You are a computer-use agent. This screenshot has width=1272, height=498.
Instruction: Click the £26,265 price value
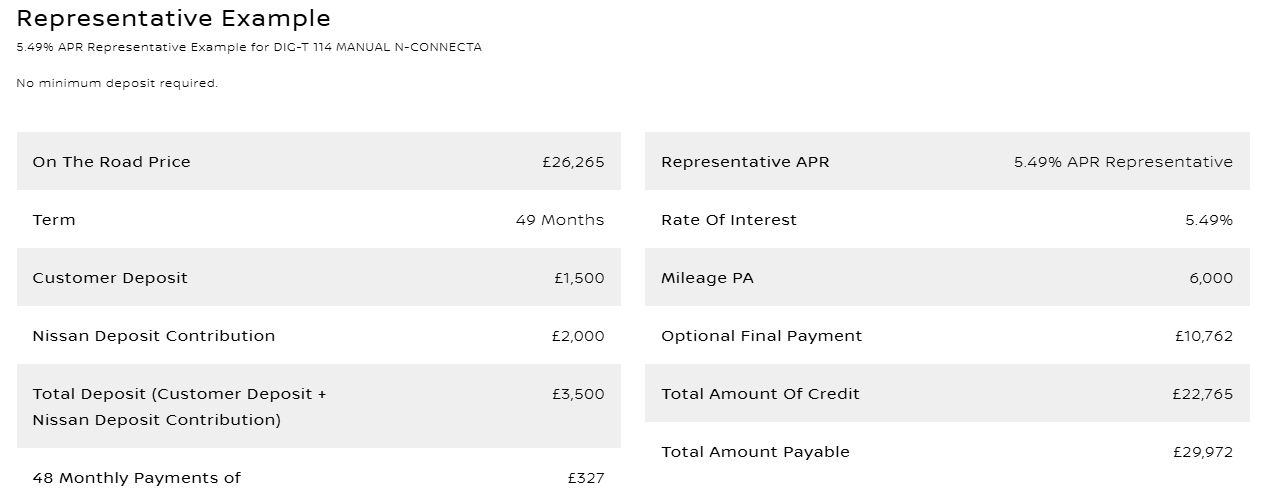click(573, 162)
